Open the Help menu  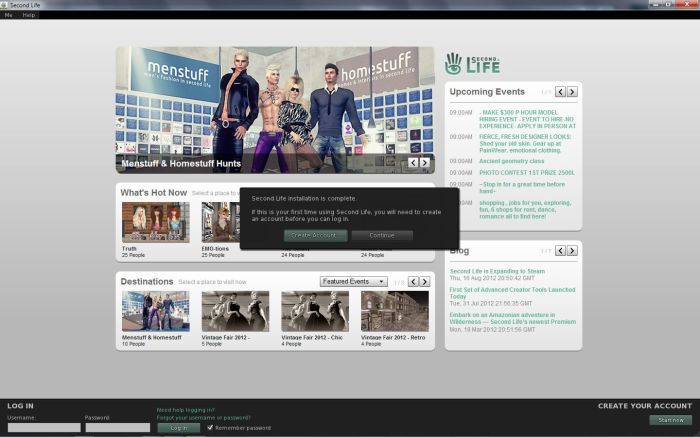pos(28,15)
